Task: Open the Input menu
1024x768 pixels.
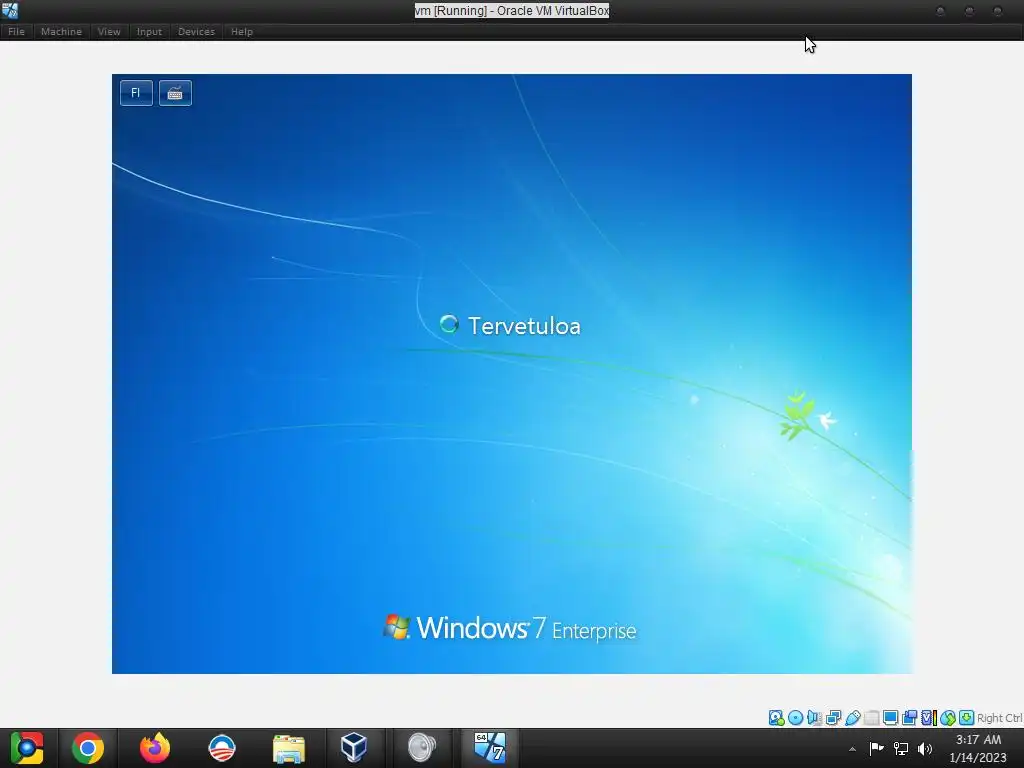Action: pyautogui.click(x=149, y=31)
